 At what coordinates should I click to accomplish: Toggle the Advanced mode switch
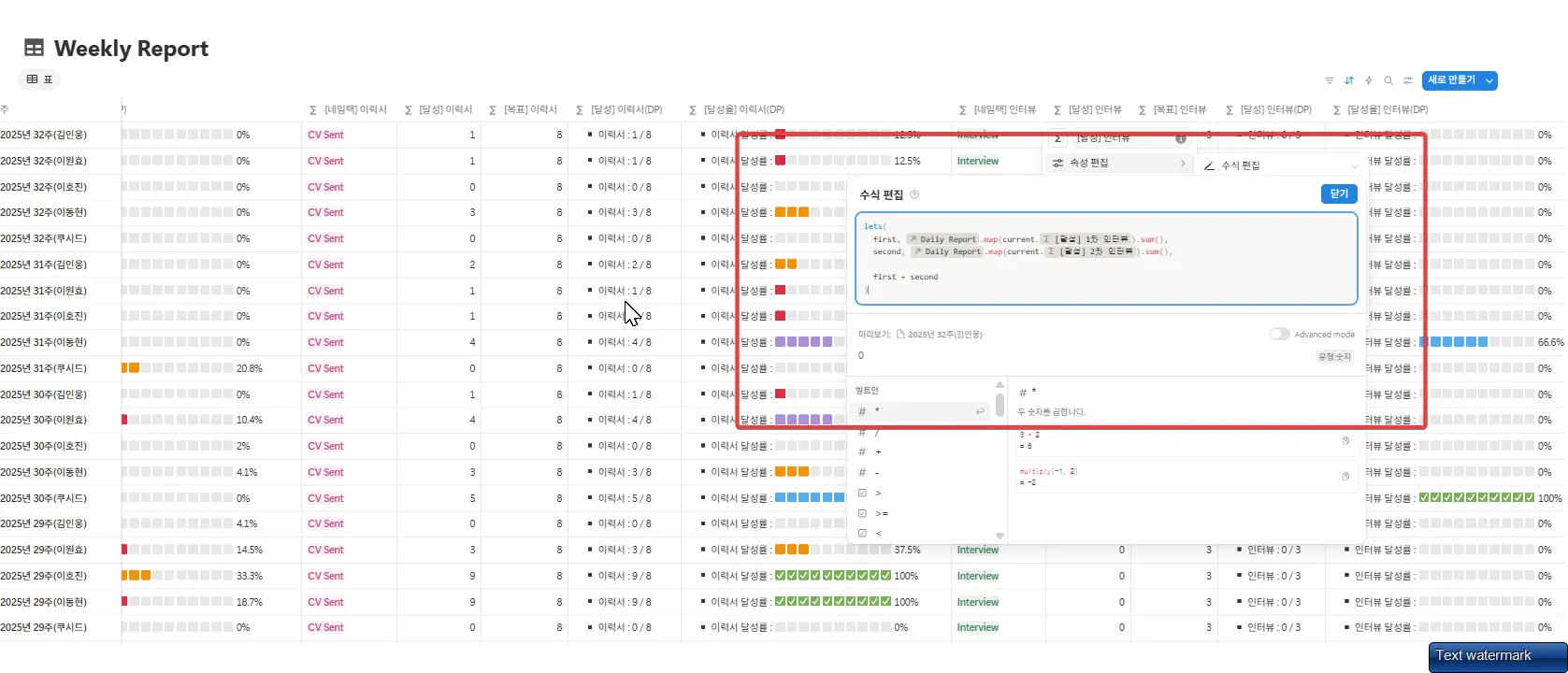point(1279,334)
